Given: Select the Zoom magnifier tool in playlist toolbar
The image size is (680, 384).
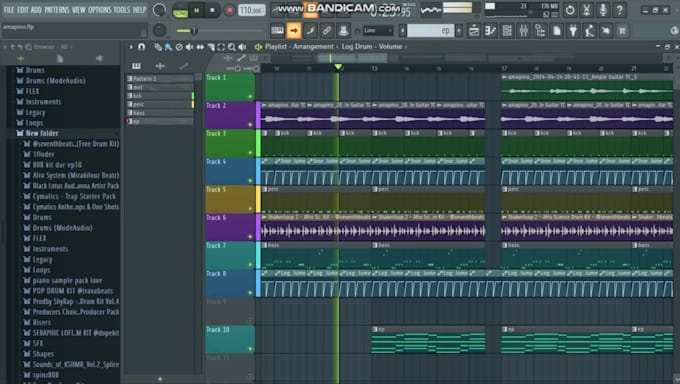Looking at the screenshot, I should click(x=232, y=47).
